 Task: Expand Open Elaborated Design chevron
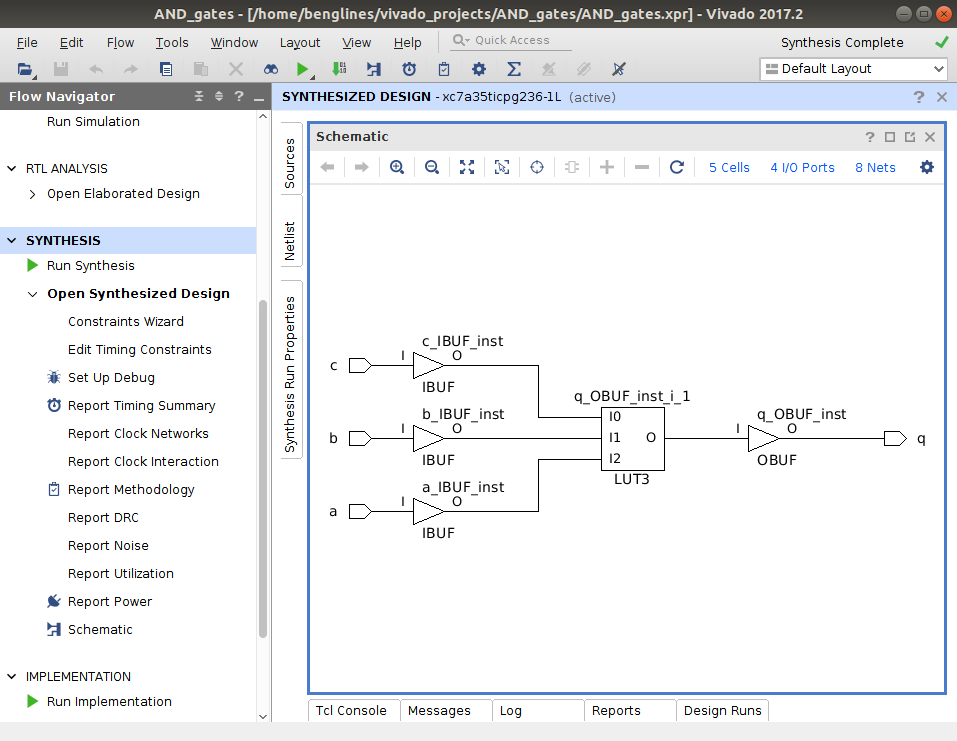coord(32,194)
